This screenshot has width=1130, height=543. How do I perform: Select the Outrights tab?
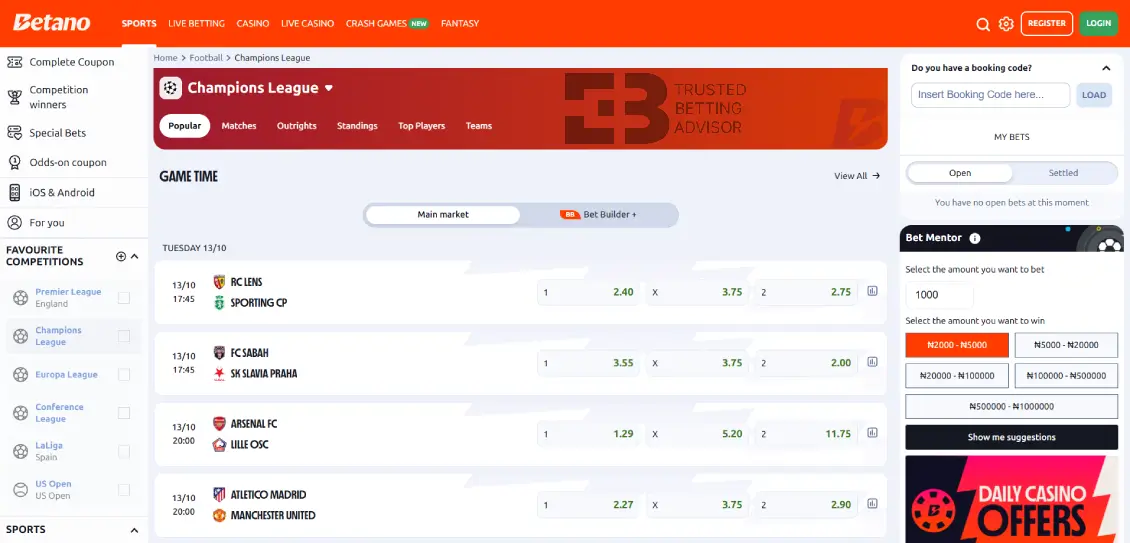297,125
